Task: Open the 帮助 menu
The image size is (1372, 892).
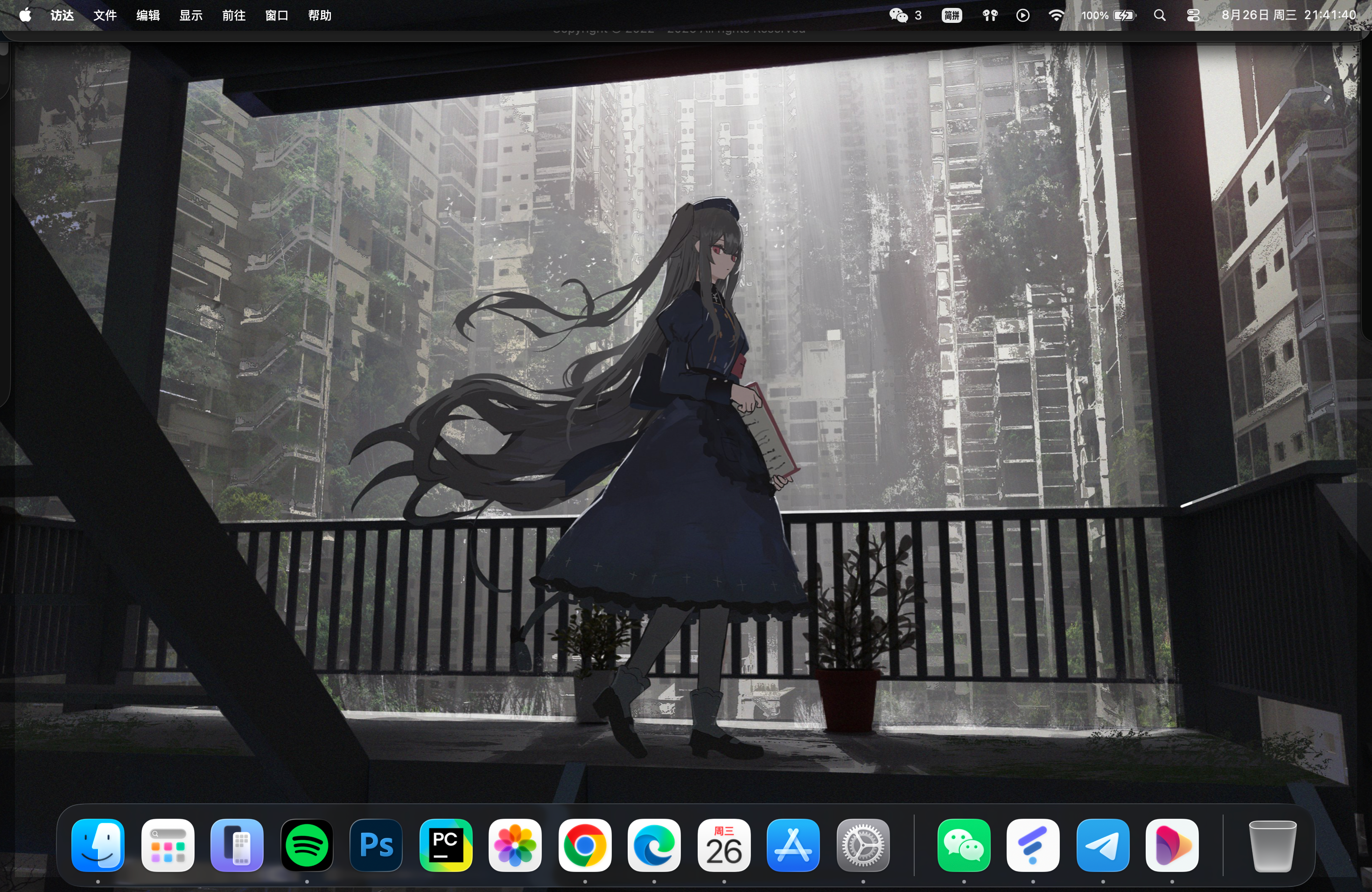Action: [x=320, y=15]
